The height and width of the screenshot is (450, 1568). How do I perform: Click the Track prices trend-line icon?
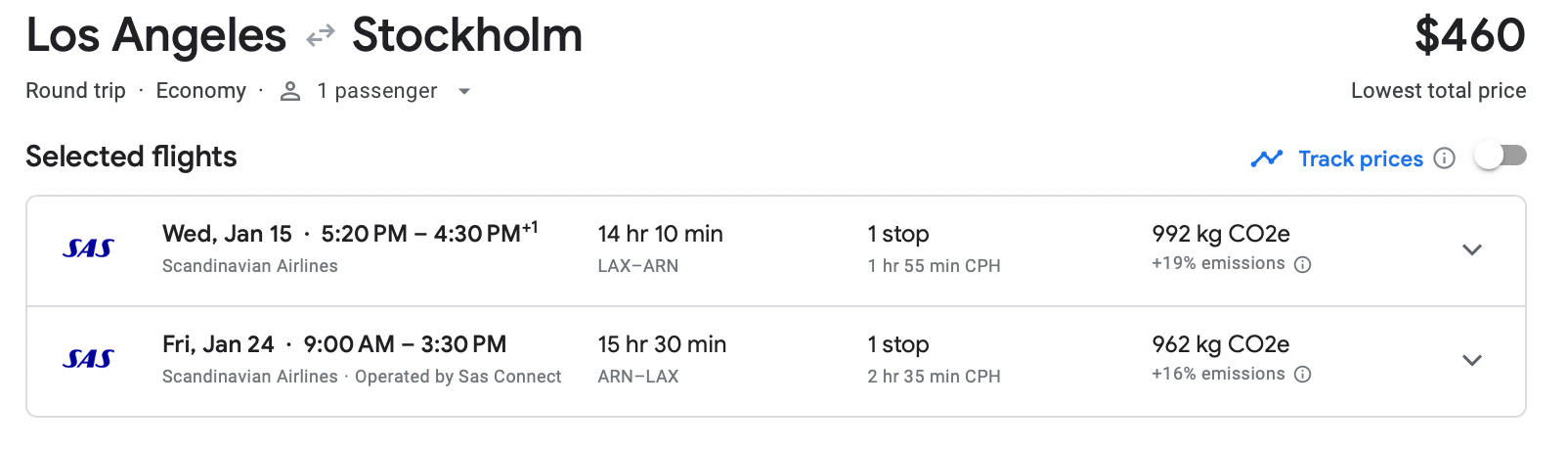[1266, 158]
